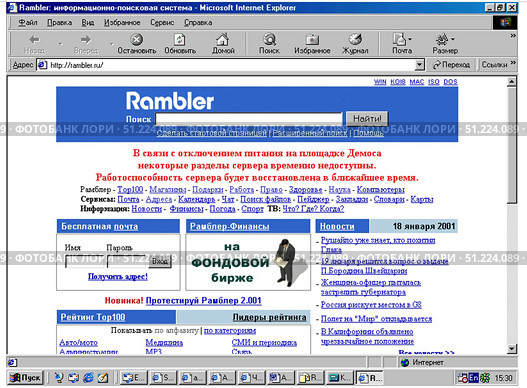Open the Избранное menu in menu bar

click(x=122, y=23)
